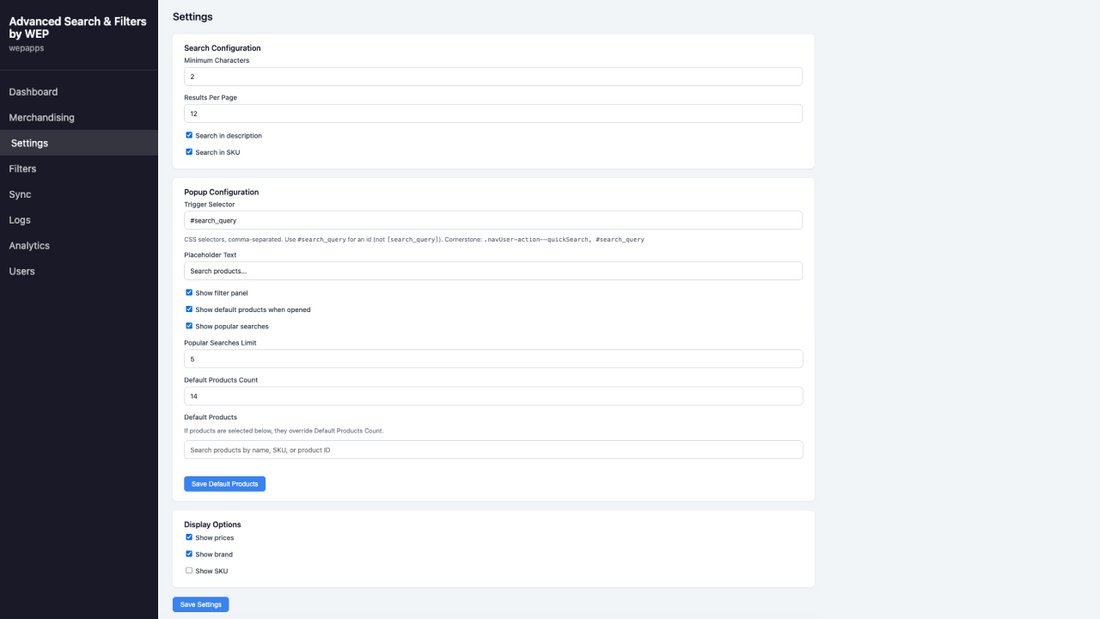Click the Display Options heading

click(x=212, y=525)
